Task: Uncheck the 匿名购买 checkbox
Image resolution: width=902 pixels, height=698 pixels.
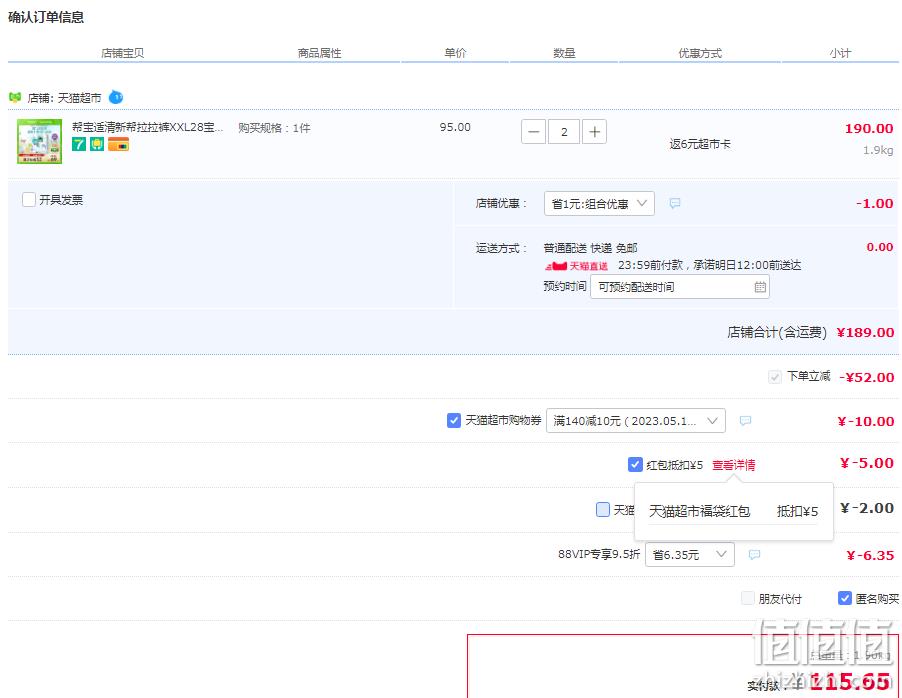Action: (844, 598)
